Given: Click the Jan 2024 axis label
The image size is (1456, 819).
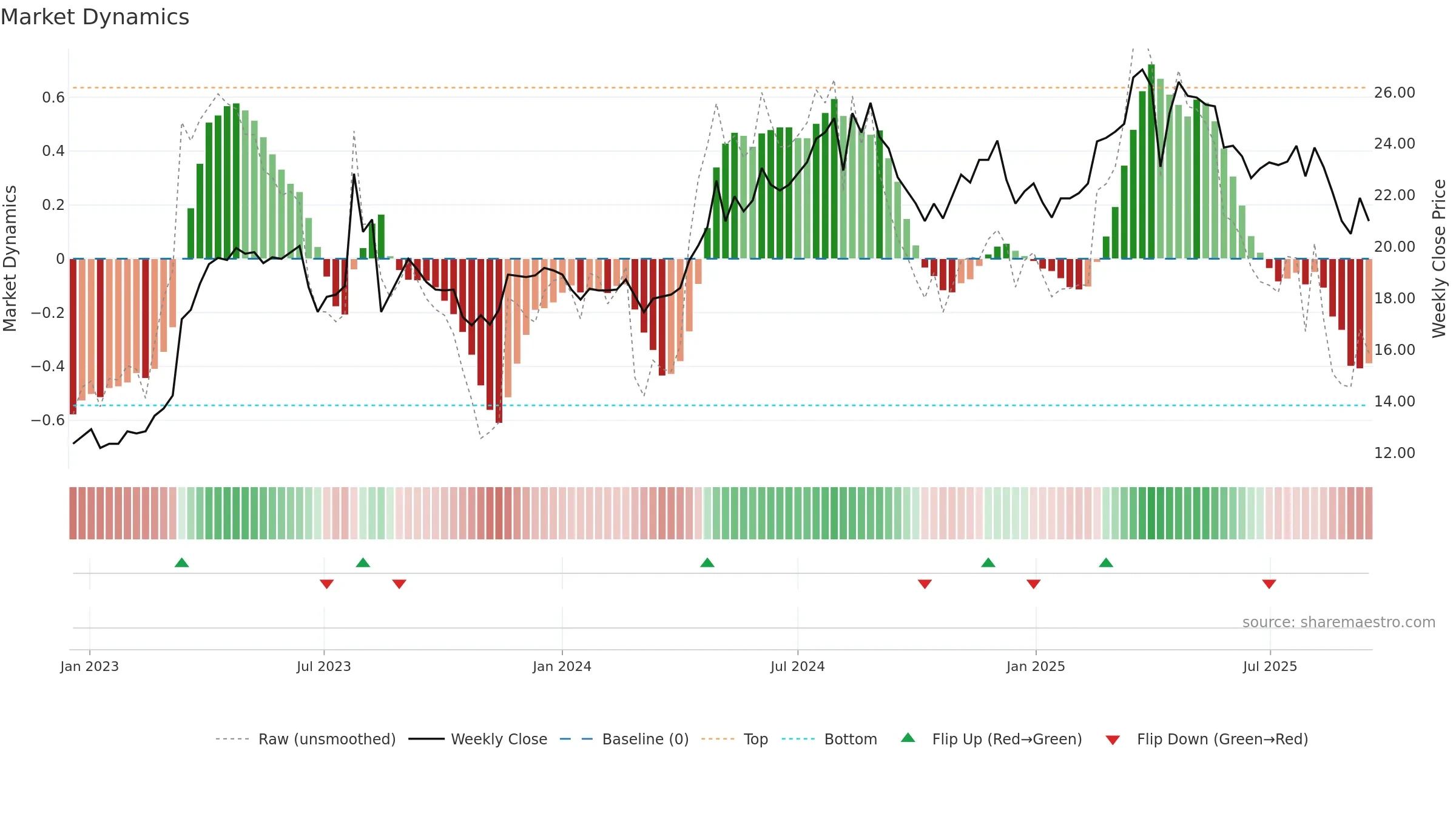Looking at the screenshot, I should 562,666.
